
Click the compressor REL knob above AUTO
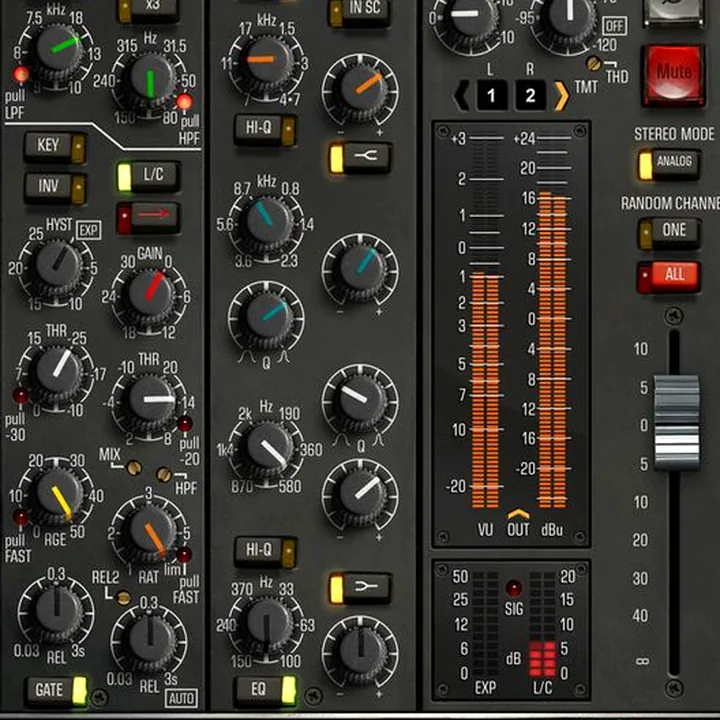[150, 639]
